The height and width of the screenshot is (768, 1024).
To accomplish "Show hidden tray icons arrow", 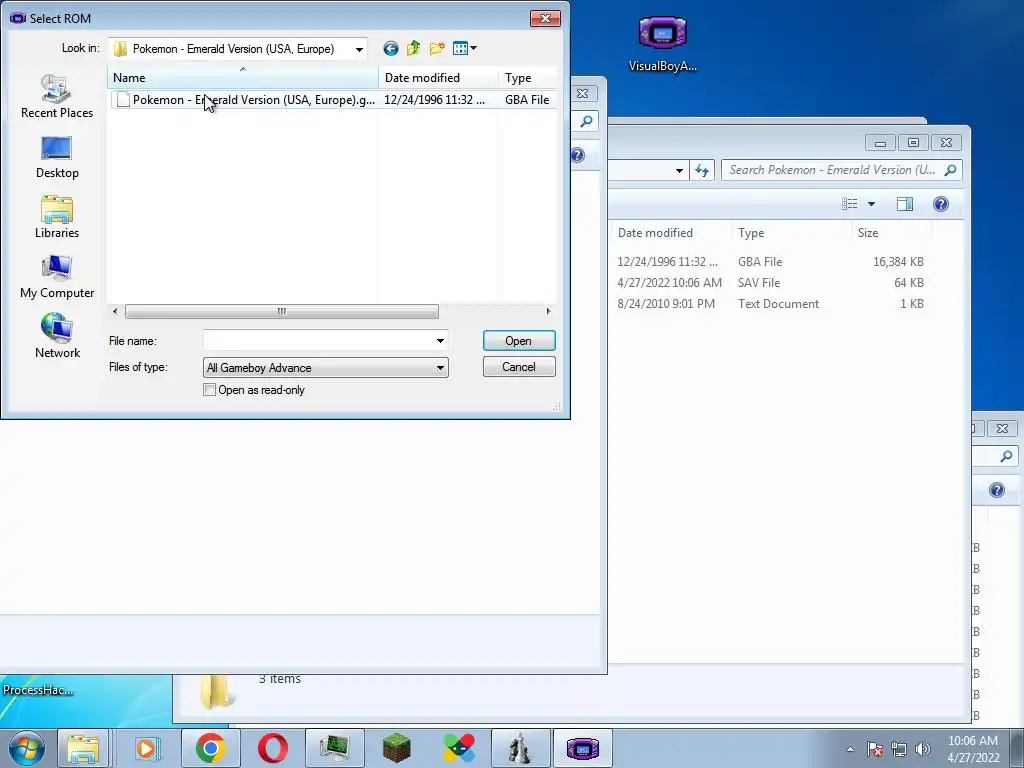I will pos(850,749).
